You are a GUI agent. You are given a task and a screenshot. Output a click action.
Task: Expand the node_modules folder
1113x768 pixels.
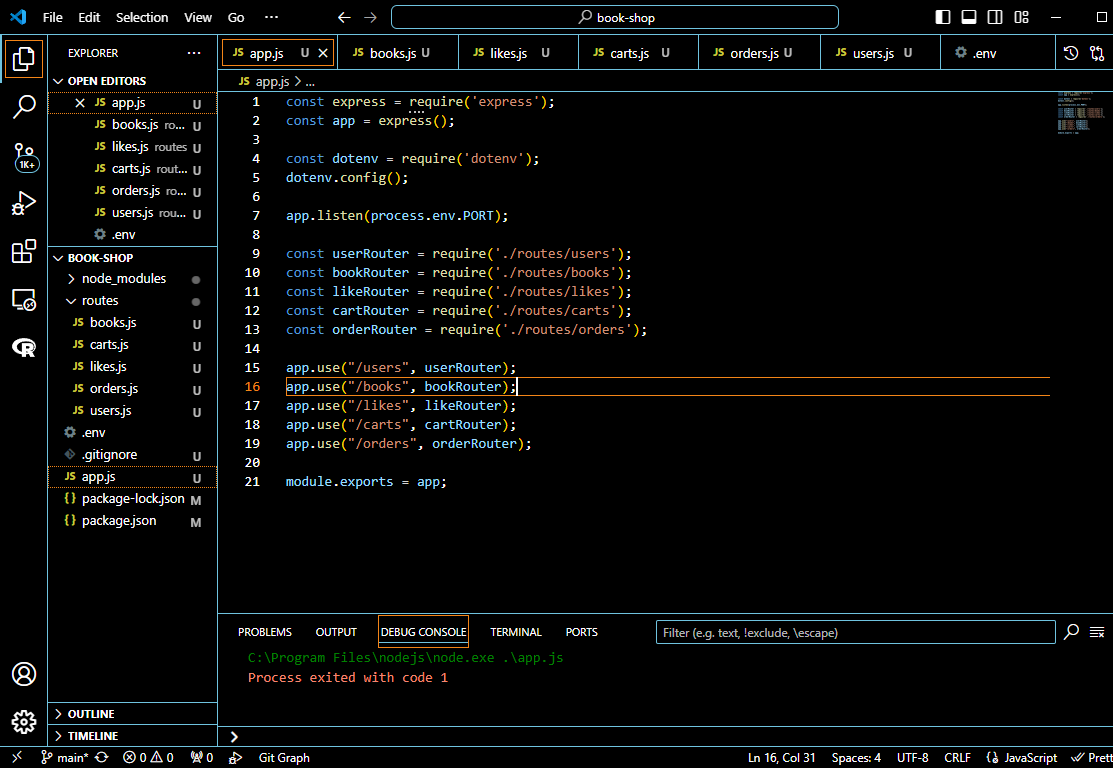click(x=132, y=279)
